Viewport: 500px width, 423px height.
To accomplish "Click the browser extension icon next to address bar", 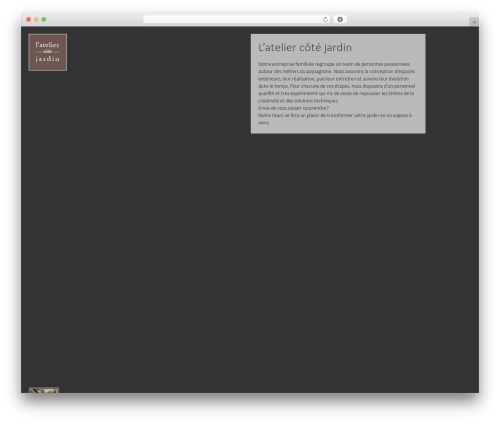I will 340,20.
